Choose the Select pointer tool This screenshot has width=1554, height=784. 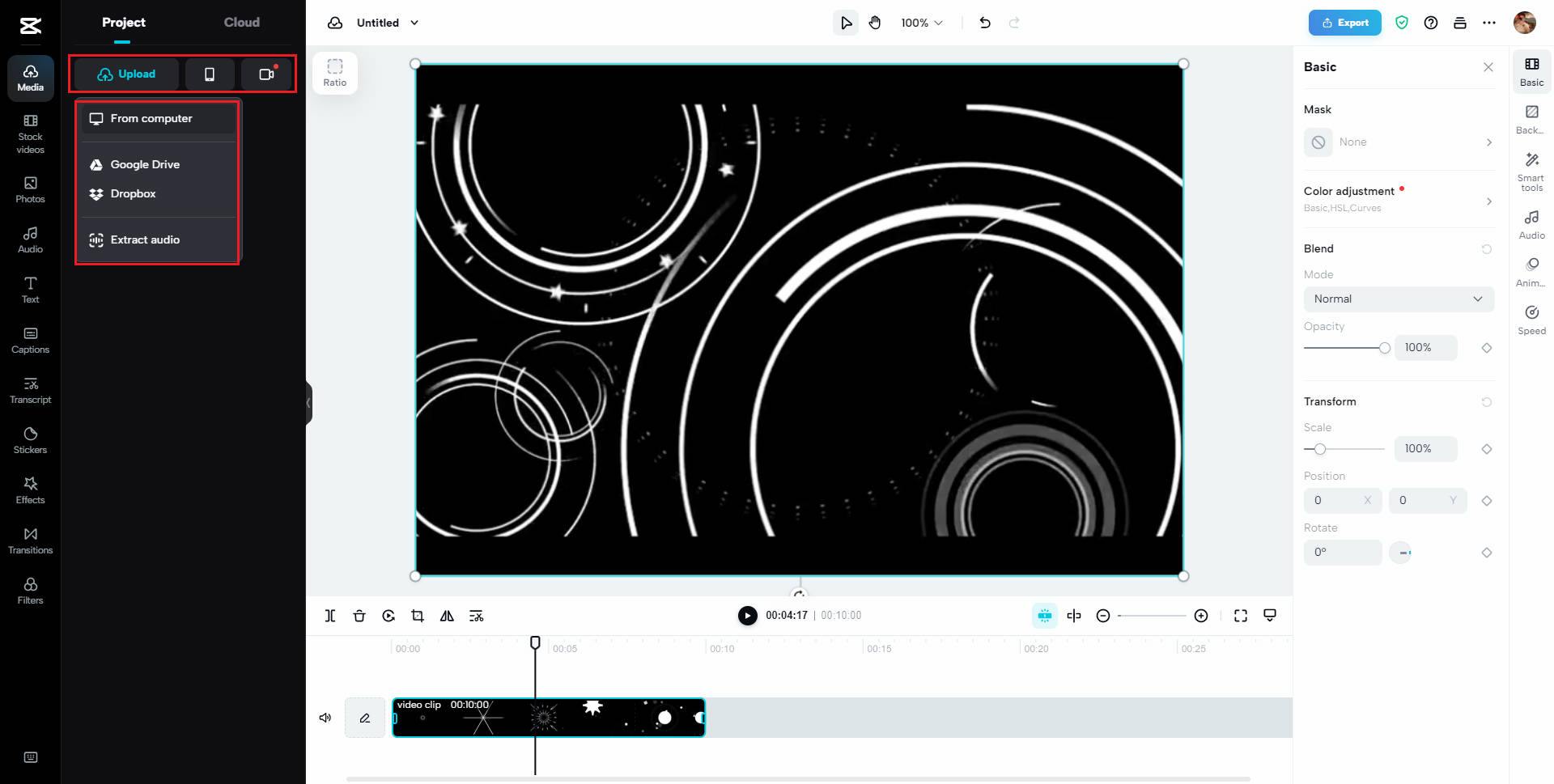[846, 23]
